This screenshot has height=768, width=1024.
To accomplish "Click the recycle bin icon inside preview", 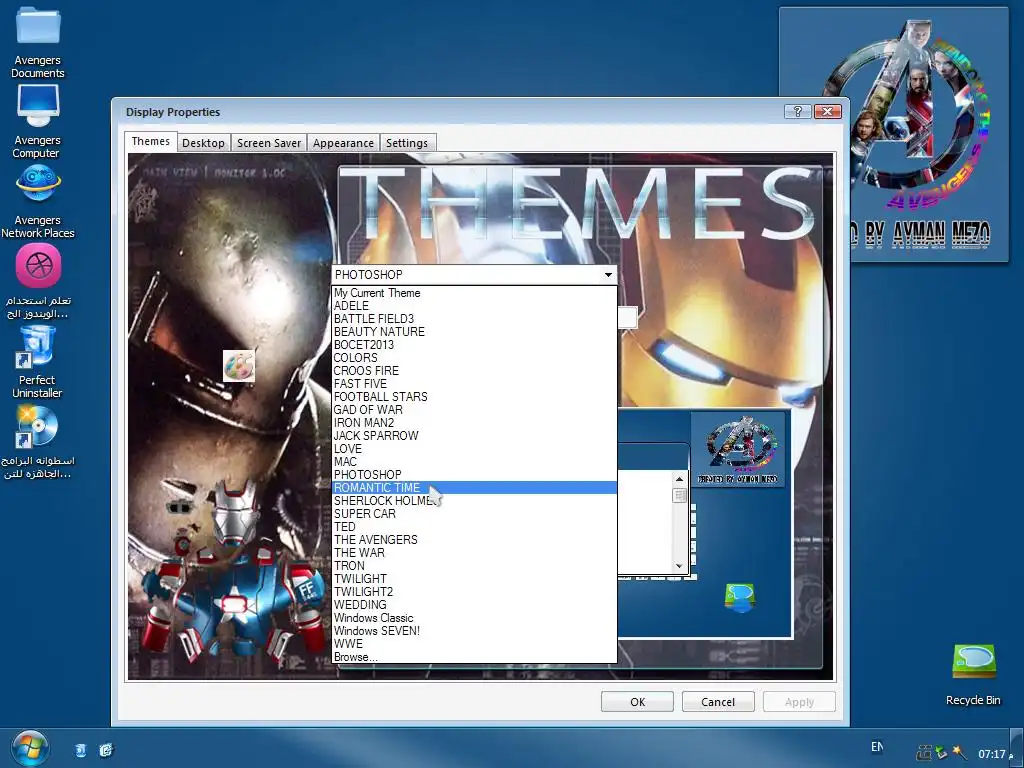I will tap(740, 598).
